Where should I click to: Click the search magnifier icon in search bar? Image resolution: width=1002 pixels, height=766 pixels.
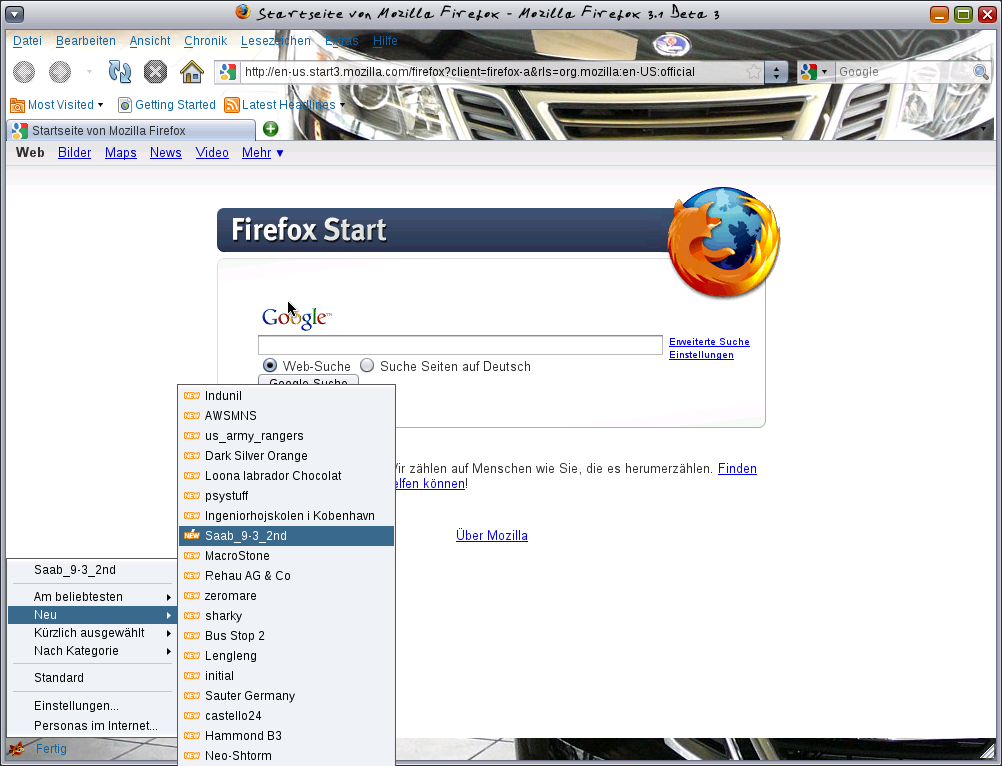coord(980,72)
